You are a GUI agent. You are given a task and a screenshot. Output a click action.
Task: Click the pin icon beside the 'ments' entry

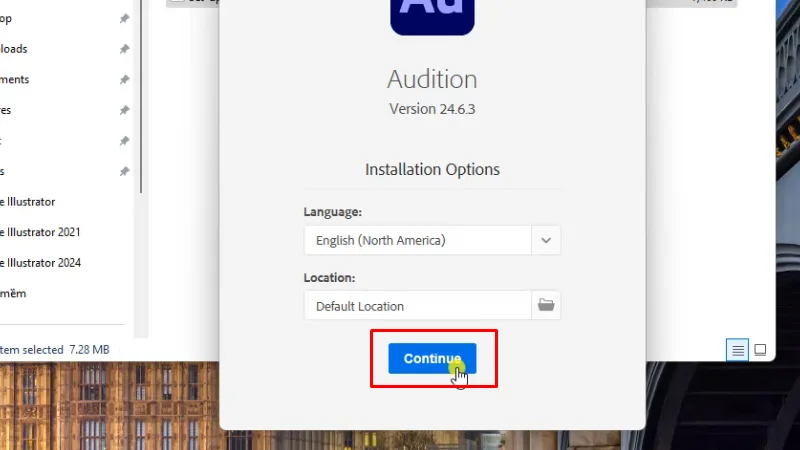coord(124,80)
